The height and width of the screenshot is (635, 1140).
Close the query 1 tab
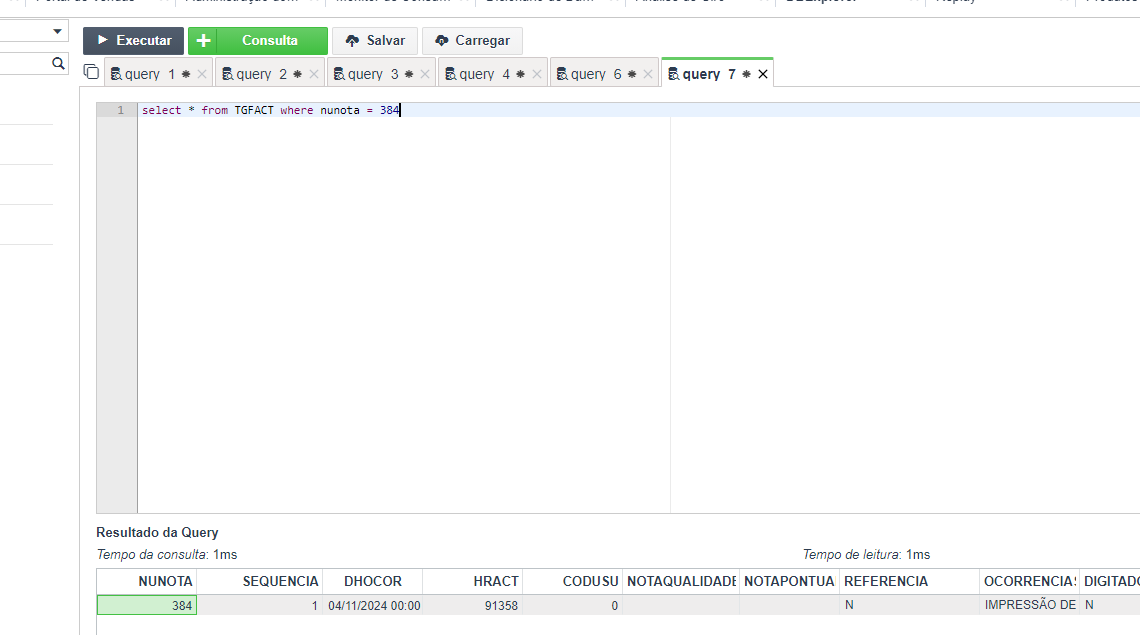pyautogui.click(x=202, y=74)
